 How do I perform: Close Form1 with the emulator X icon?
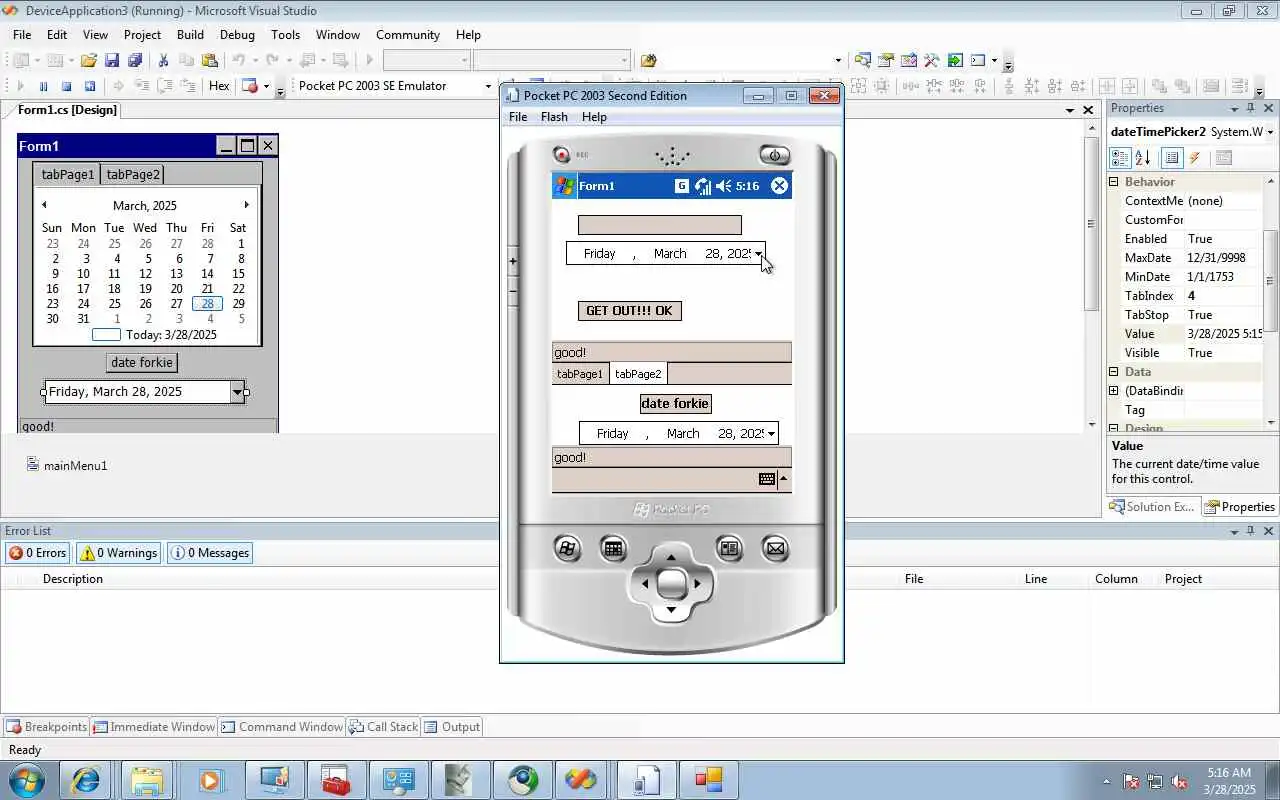point(779,186)
